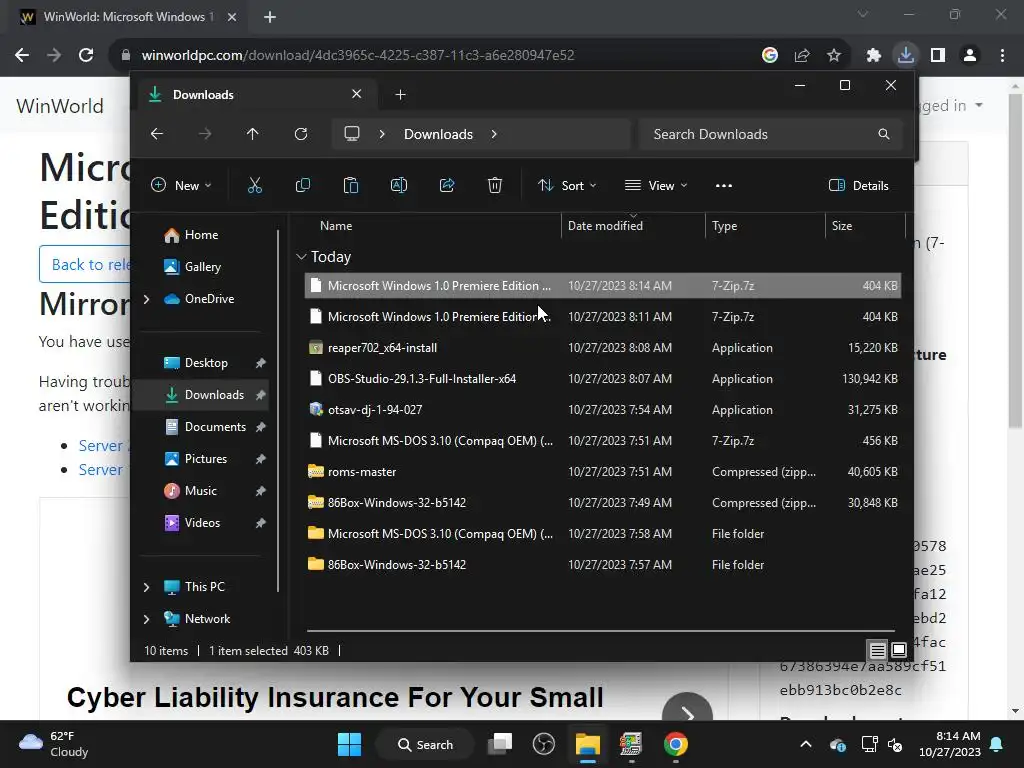Image resolution: width=1024 pixels, height=768 pixels.
Task: Select Music in navigation pane
Action: (200, 490)
